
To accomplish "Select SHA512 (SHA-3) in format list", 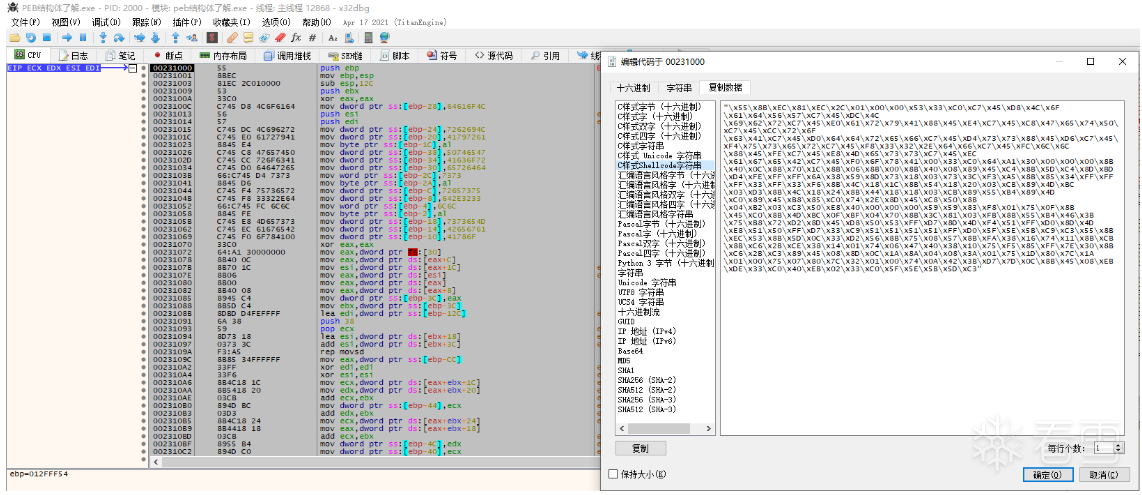I will click(x=647, y=409).
